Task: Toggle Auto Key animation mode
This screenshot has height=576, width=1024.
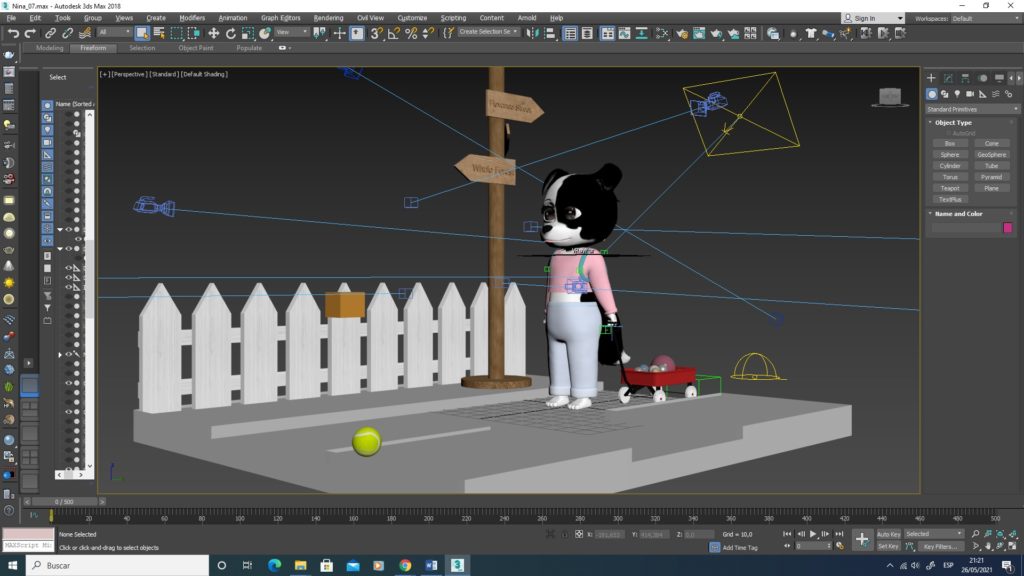Action: coord(888,534)
